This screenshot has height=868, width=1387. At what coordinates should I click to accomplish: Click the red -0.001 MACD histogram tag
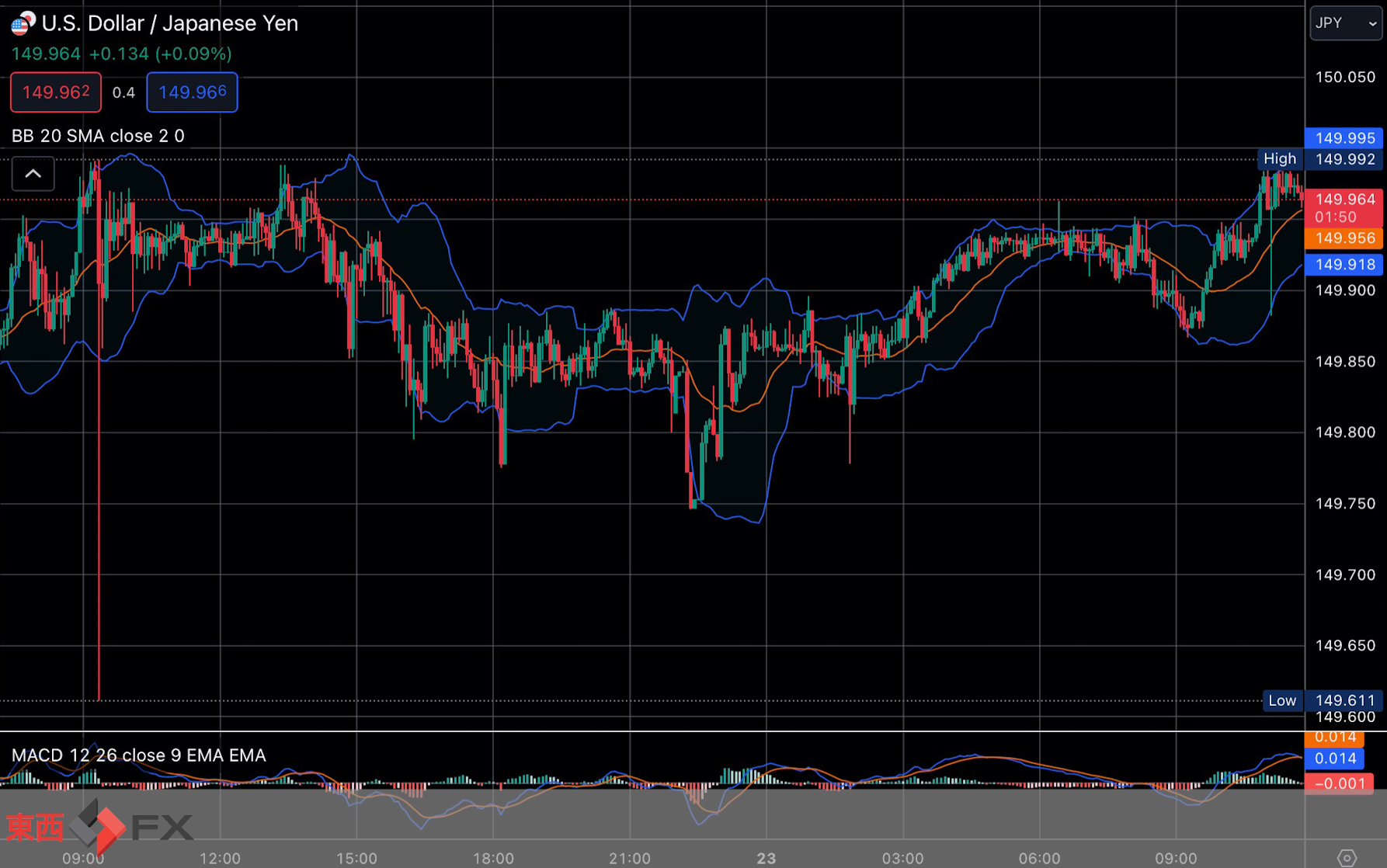click(1339, 783)
